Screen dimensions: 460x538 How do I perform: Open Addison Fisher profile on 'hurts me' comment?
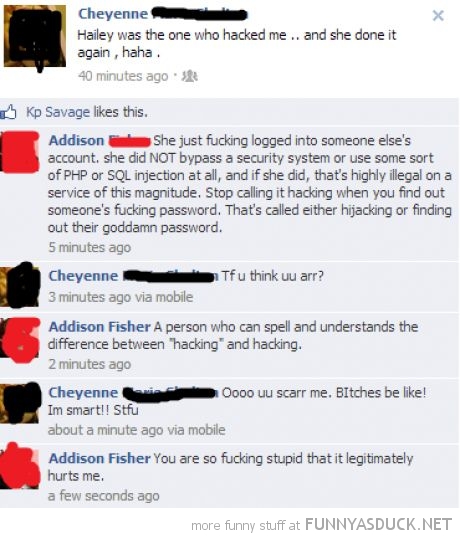(99, 459)
